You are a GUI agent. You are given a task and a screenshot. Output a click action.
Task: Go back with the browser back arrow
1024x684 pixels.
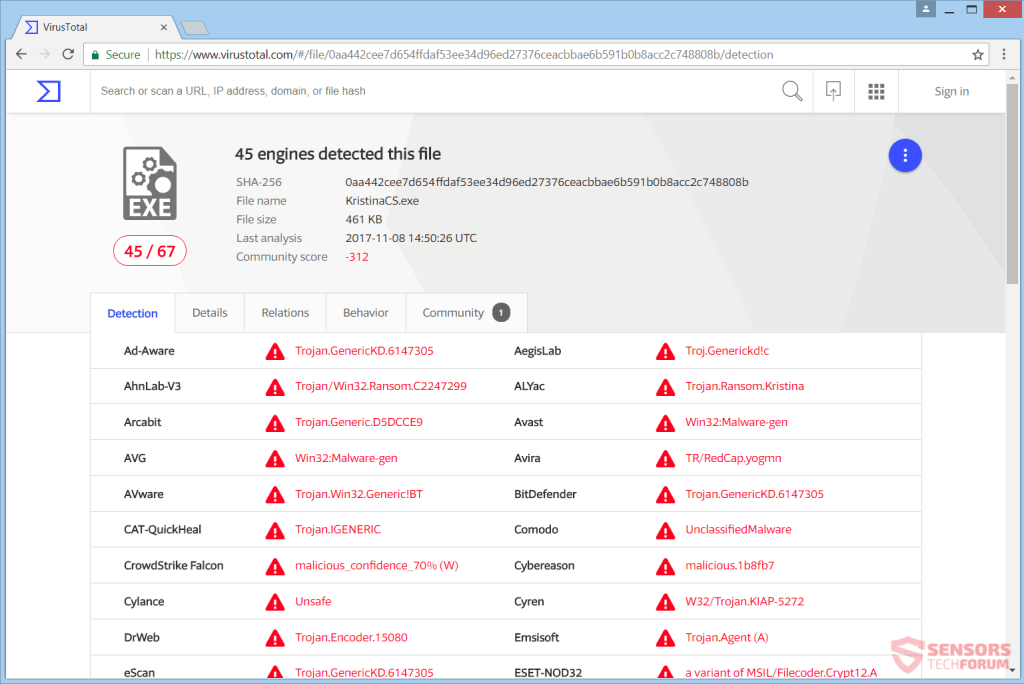tap(21, 54)
